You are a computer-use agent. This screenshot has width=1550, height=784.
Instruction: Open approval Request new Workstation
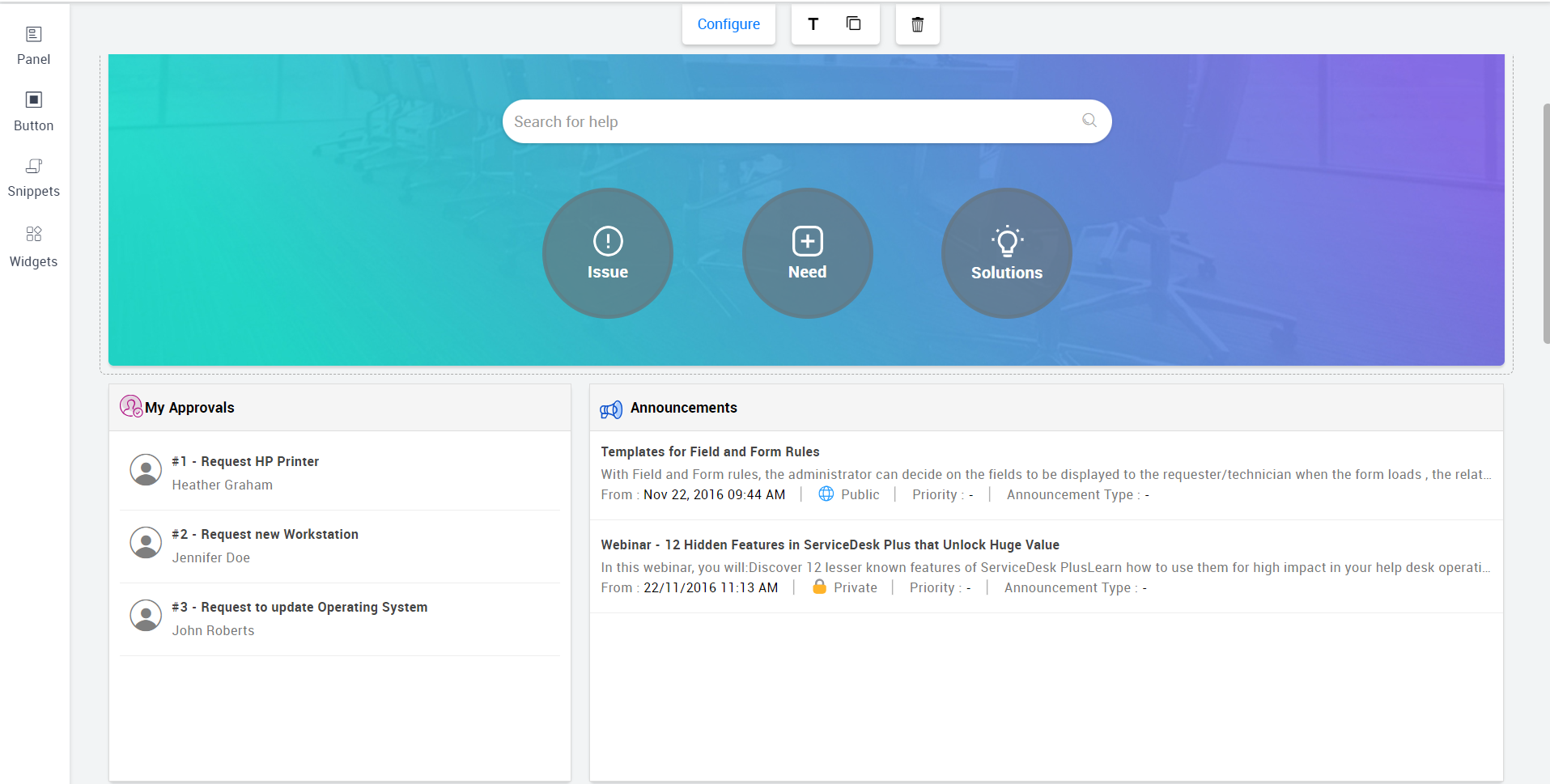point(279,534)
